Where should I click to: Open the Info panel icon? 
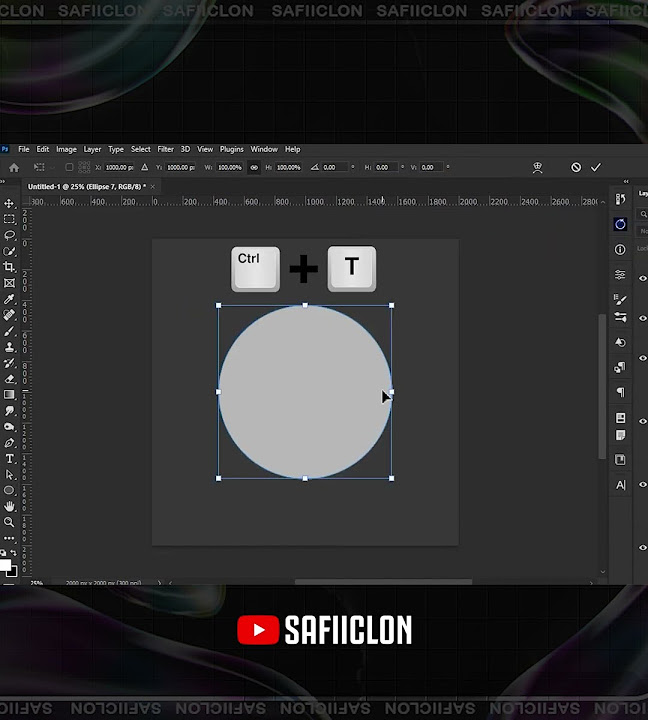pyautogui.click(x=620, y=249)
